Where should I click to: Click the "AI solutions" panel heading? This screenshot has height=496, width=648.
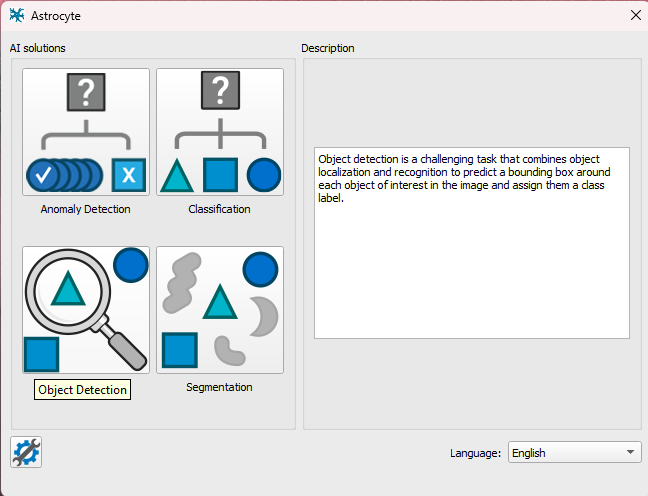[x=38, y=48]
